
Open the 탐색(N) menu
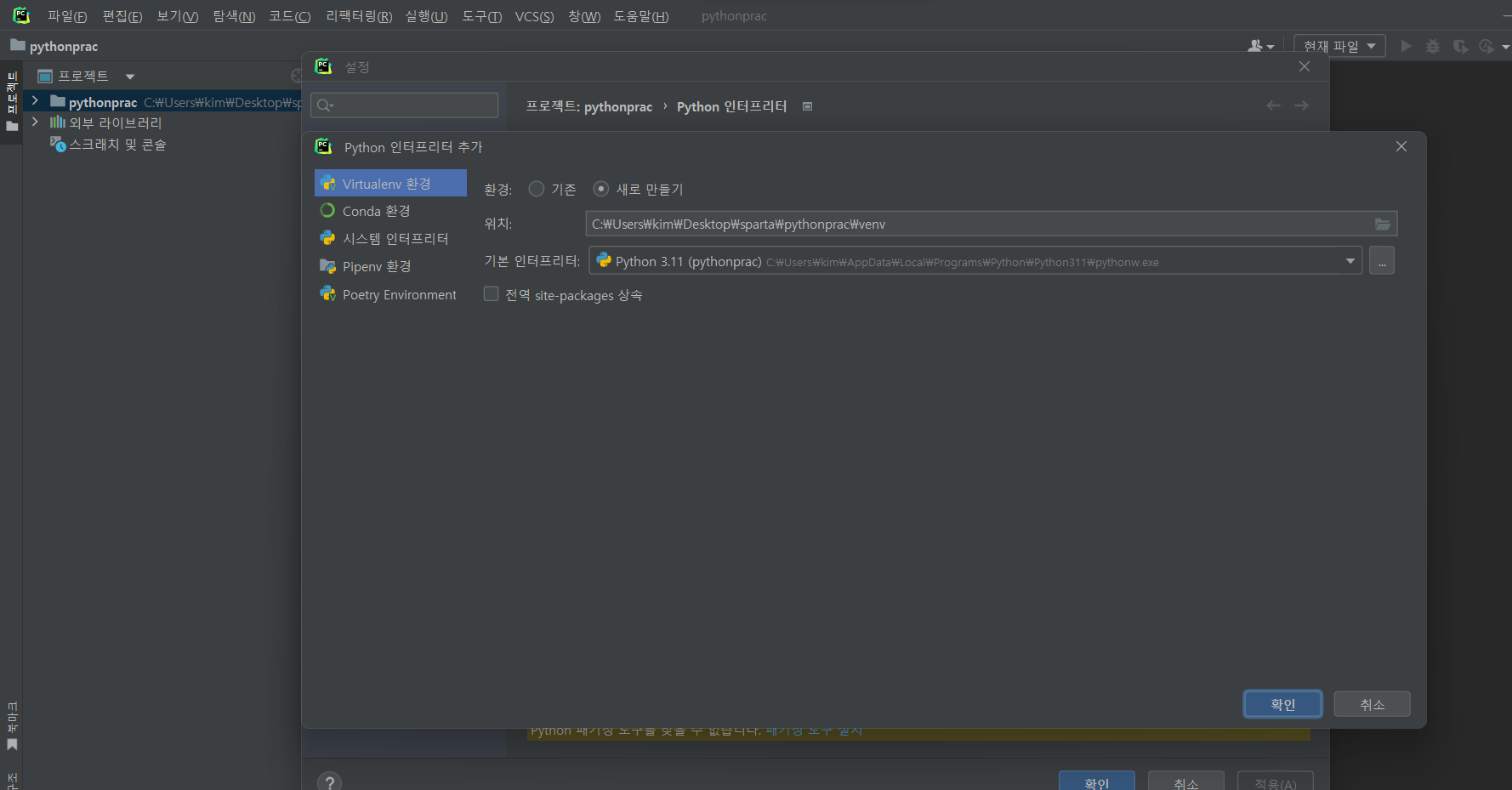point(234,16)
